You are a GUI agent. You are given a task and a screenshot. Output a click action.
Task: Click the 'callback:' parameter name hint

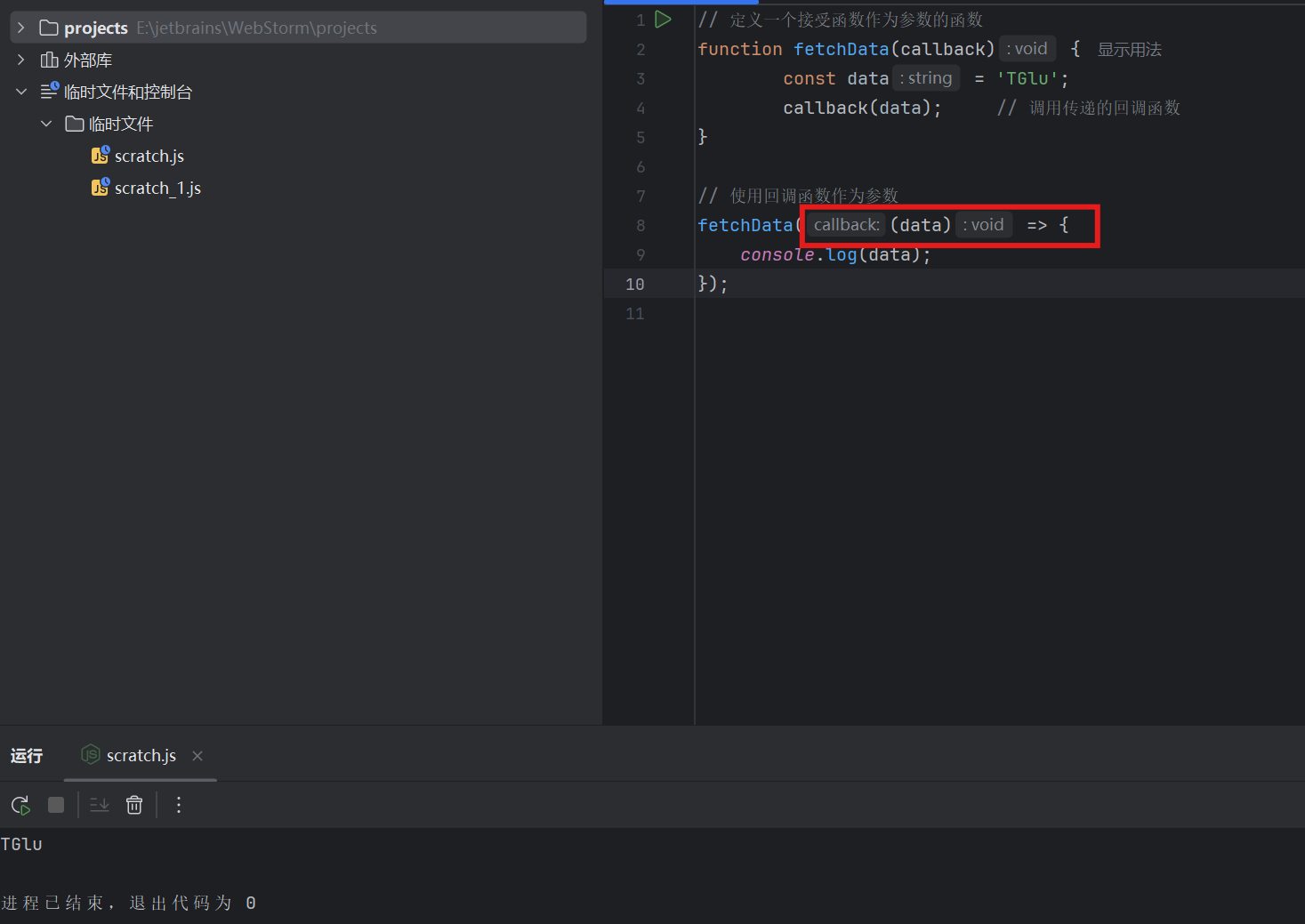(846, 225)
